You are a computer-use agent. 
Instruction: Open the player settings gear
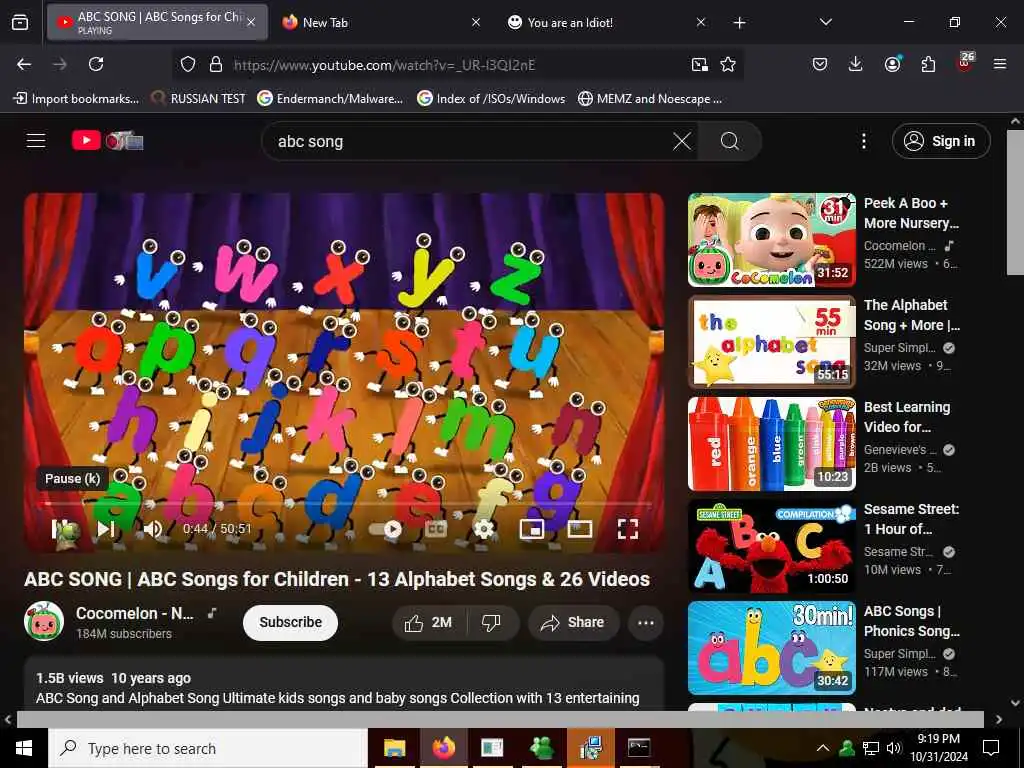(x=483, y=528)
